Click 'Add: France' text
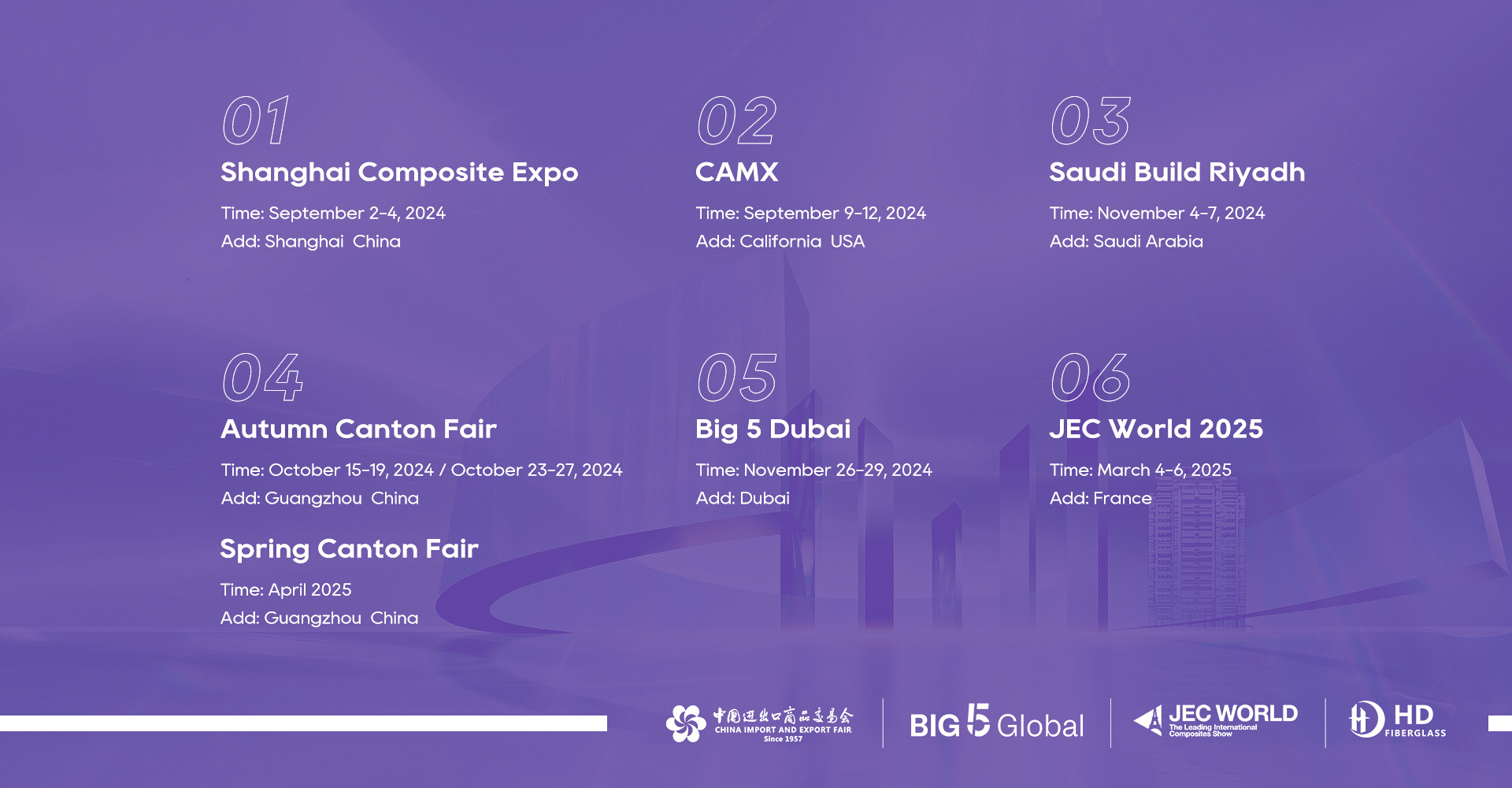This screenshot has width=1512, height=788. click(1100, 499)
